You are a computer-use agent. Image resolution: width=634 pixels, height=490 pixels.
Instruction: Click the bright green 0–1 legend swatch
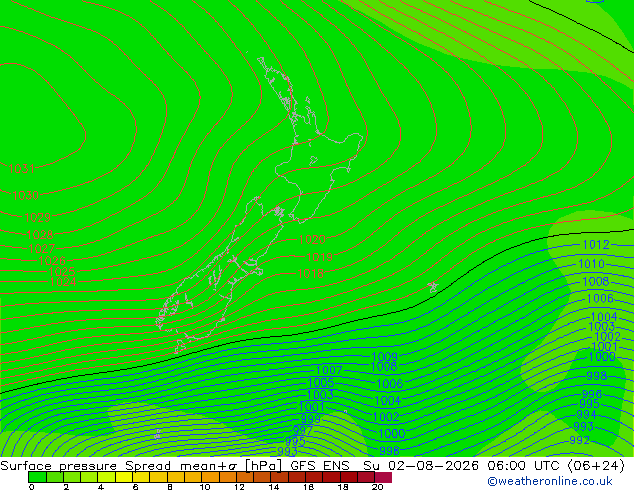tap(37, 477)
